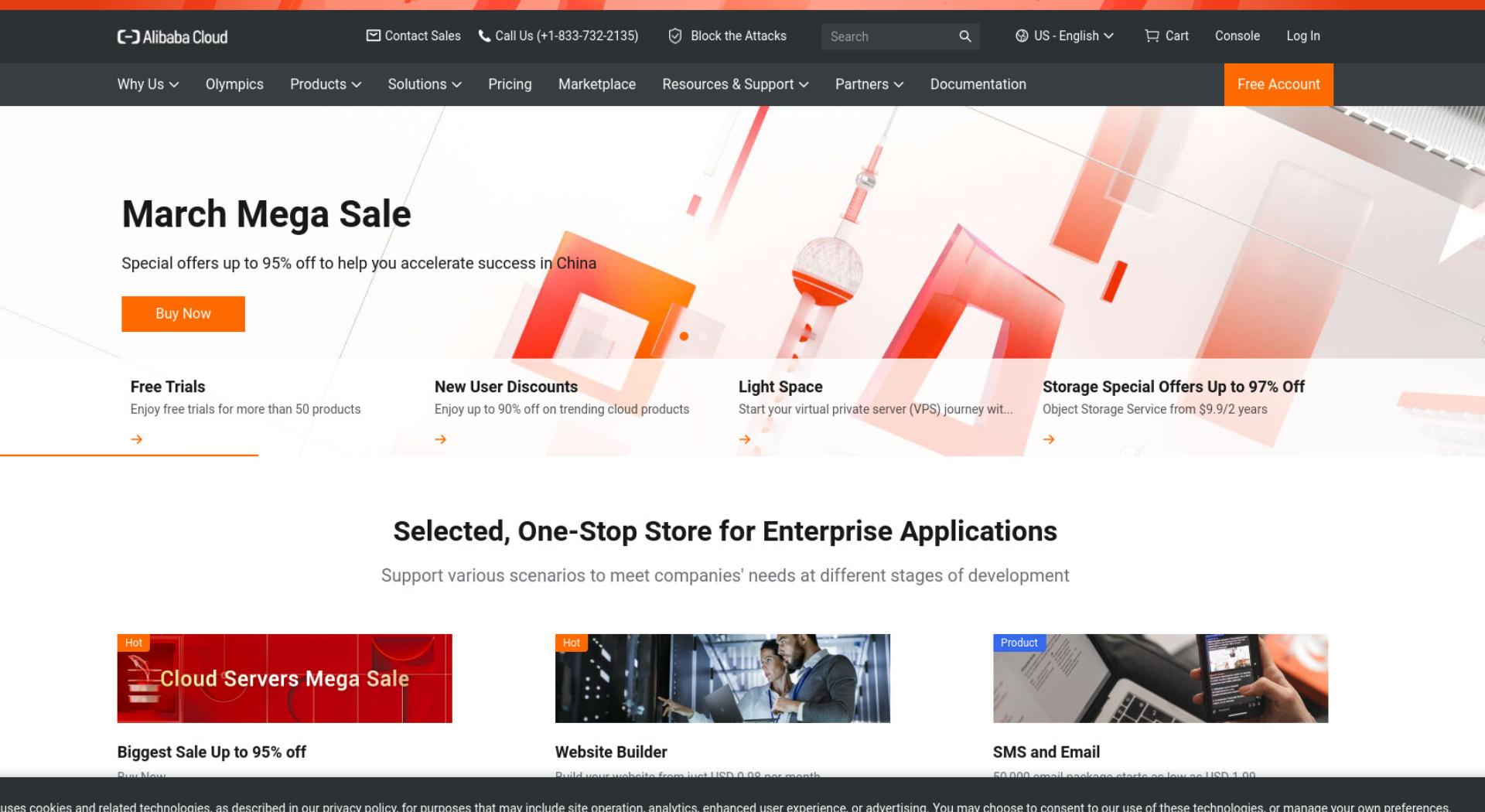Open the SMS and Email product image
This screenshot has height=812, width=1485.
click(x=1160, y=678)
